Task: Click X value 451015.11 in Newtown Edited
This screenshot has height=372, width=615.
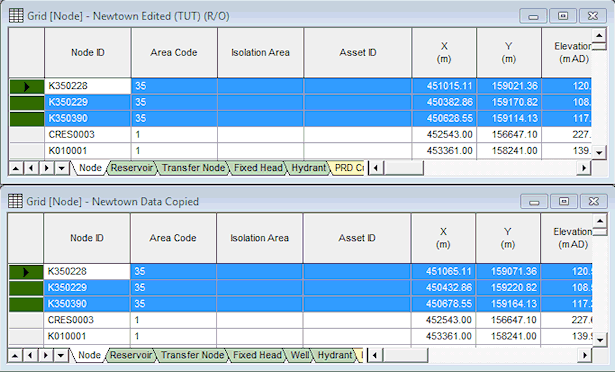Action: (444, 86)
